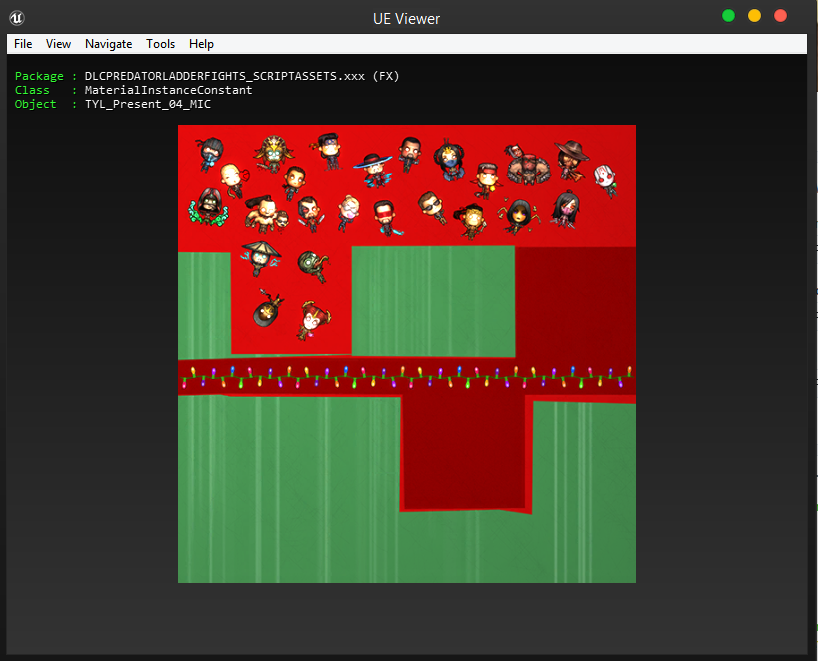
Task: Open the File menu
Action: click(x=23, y=44)
